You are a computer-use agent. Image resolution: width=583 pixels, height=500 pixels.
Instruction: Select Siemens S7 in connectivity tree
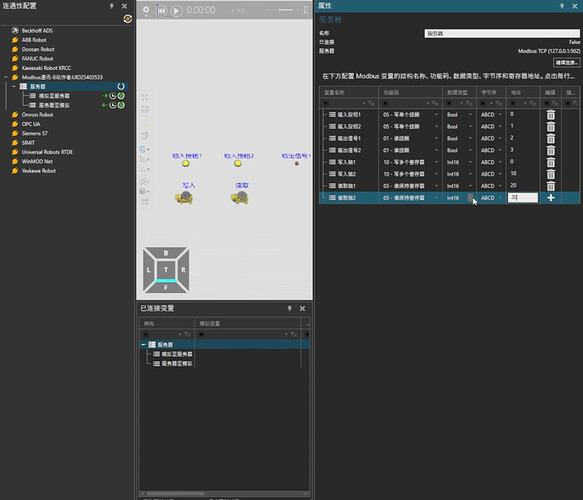tap(35, 133)
